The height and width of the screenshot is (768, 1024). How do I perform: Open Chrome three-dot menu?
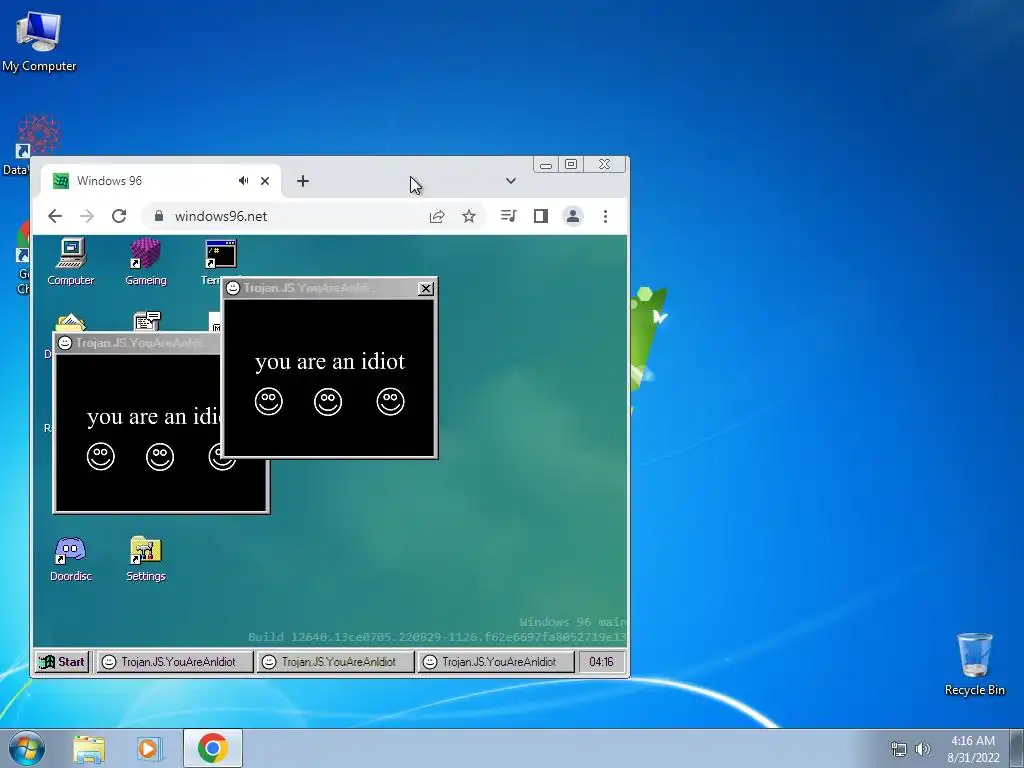(605, 216)
